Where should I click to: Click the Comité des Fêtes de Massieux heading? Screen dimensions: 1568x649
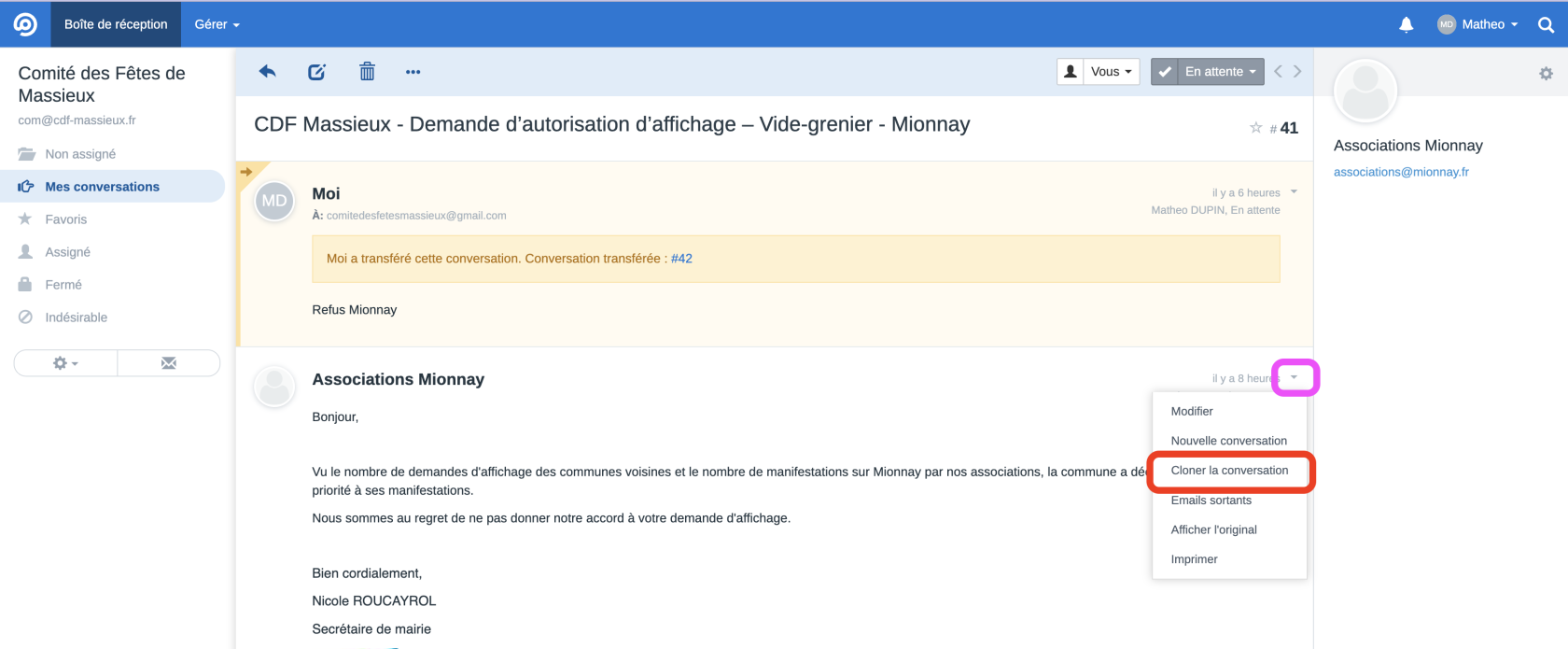tap(102, 84)
